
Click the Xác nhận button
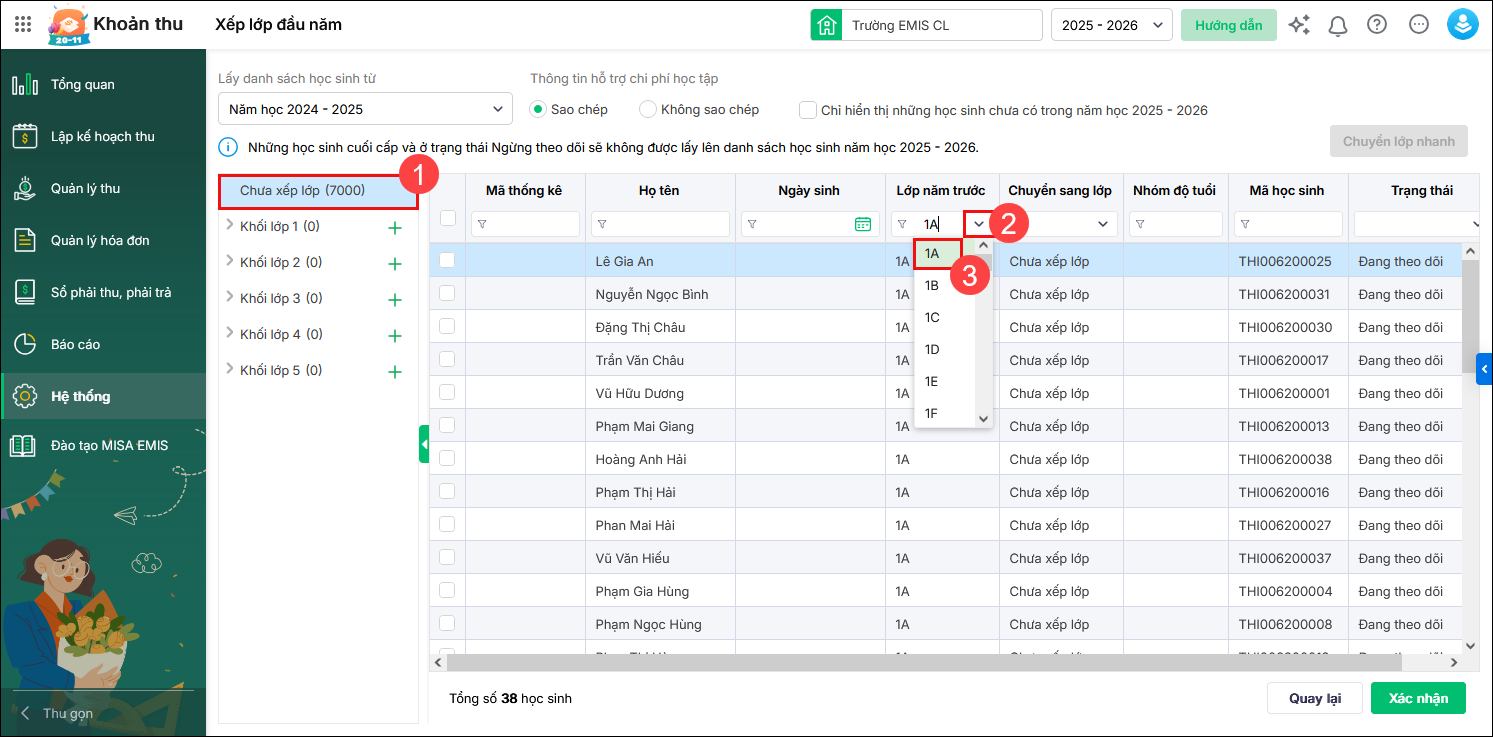pos(1417,698)
